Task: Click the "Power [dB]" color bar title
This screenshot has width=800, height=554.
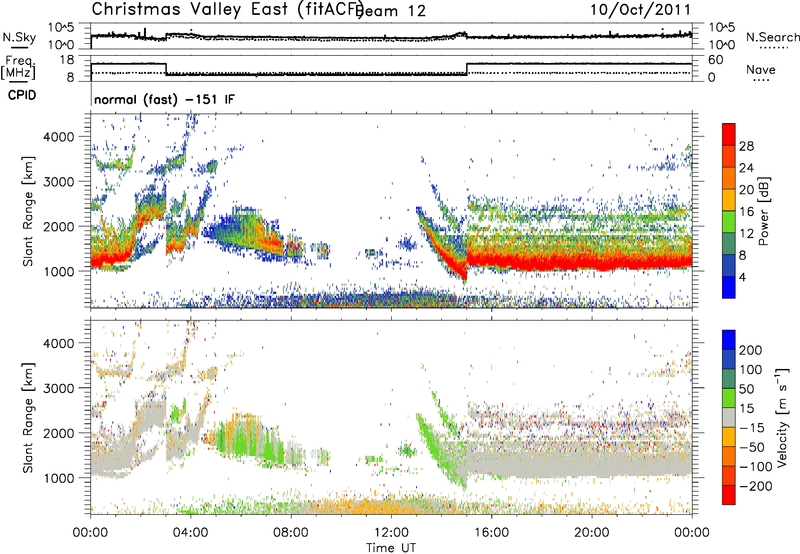Action: [x=764, y=211]
